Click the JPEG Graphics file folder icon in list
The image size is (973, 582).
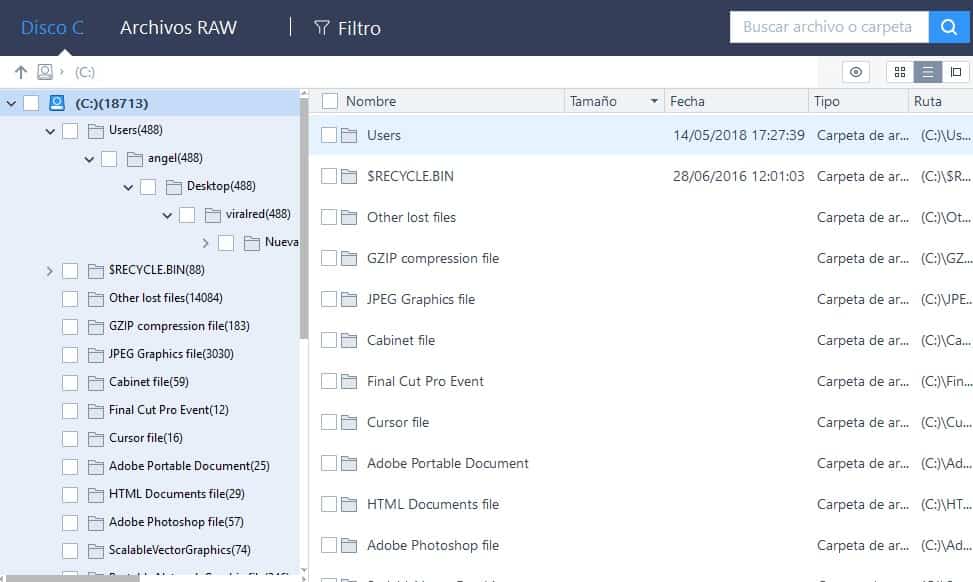[349, 299]
